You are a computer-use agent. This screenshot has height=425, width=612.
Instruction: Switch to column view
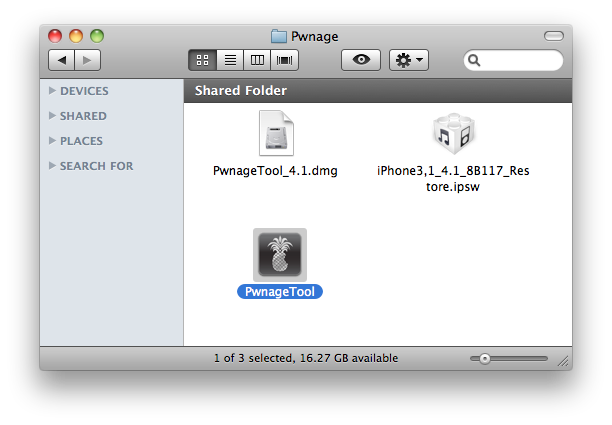[x=257, y=60]
